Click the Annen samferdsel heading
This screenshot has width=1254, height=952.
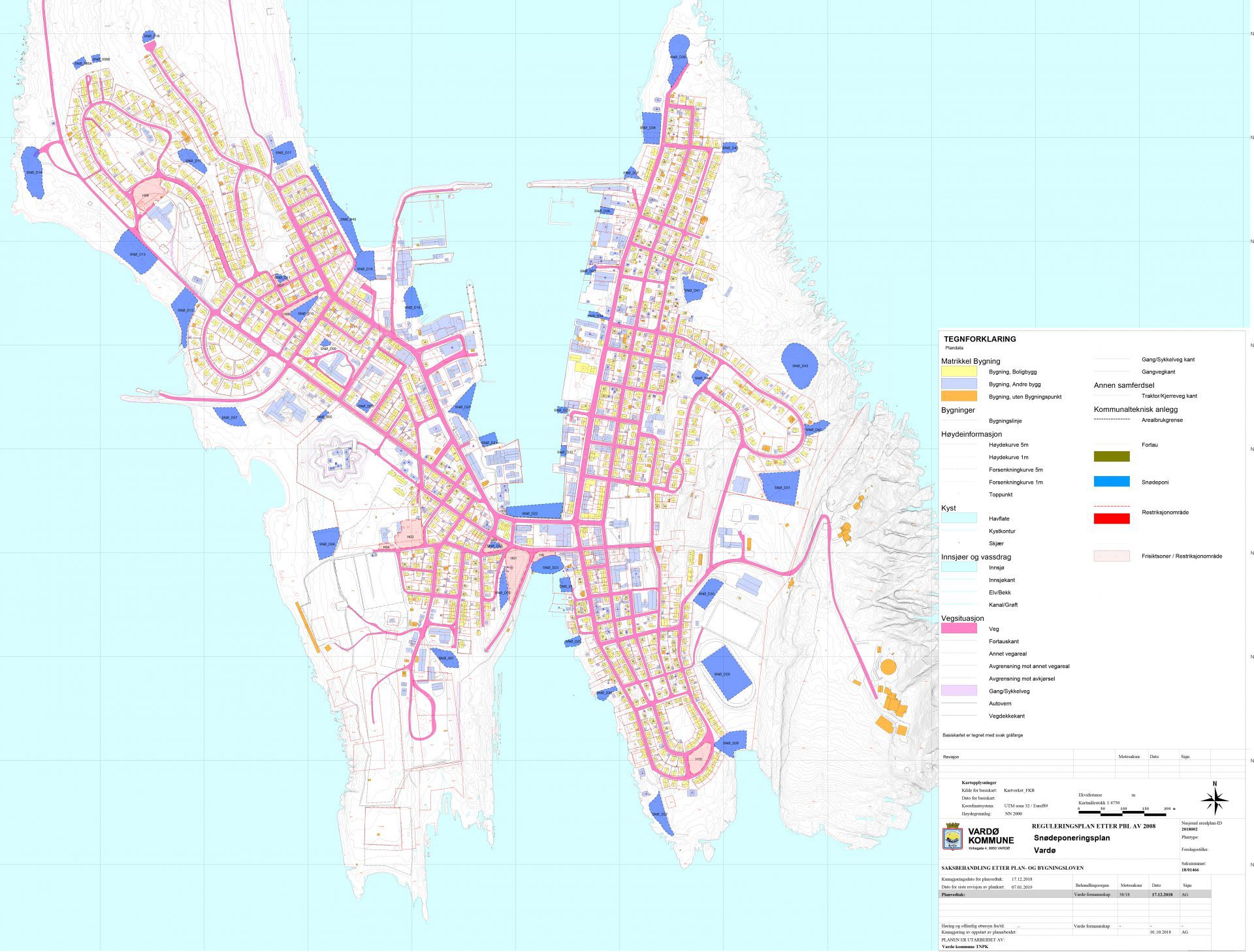tap(1124, 385)
